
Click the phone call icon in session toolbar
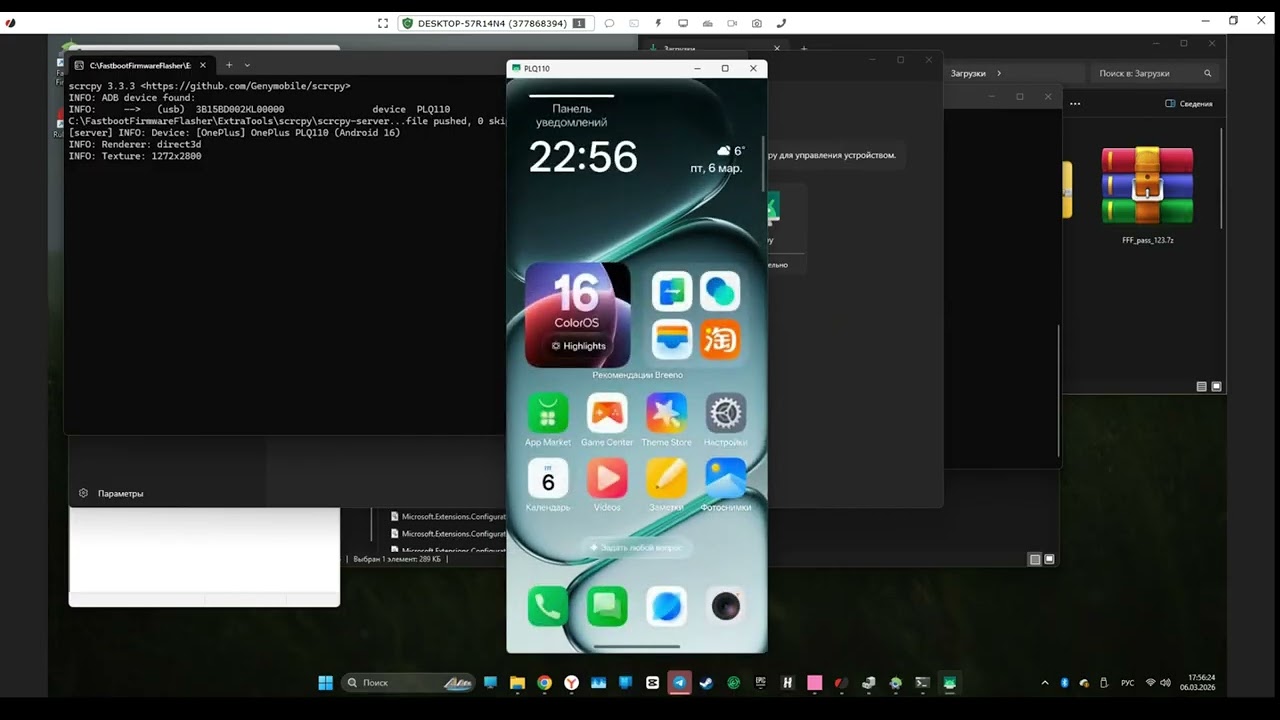coord(781,23)
